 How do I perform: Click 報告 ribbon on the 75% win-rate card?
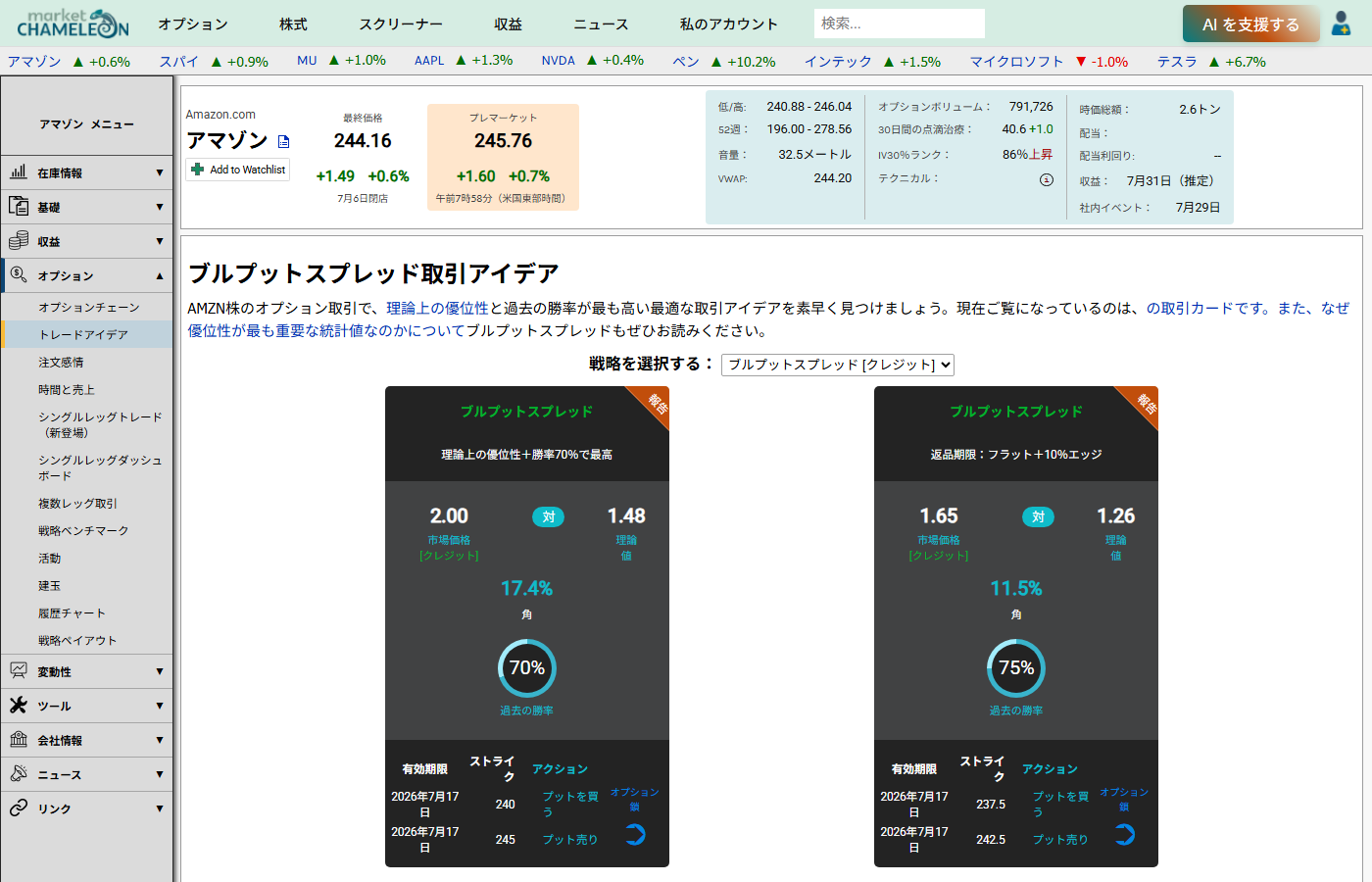click(1146, 403)
